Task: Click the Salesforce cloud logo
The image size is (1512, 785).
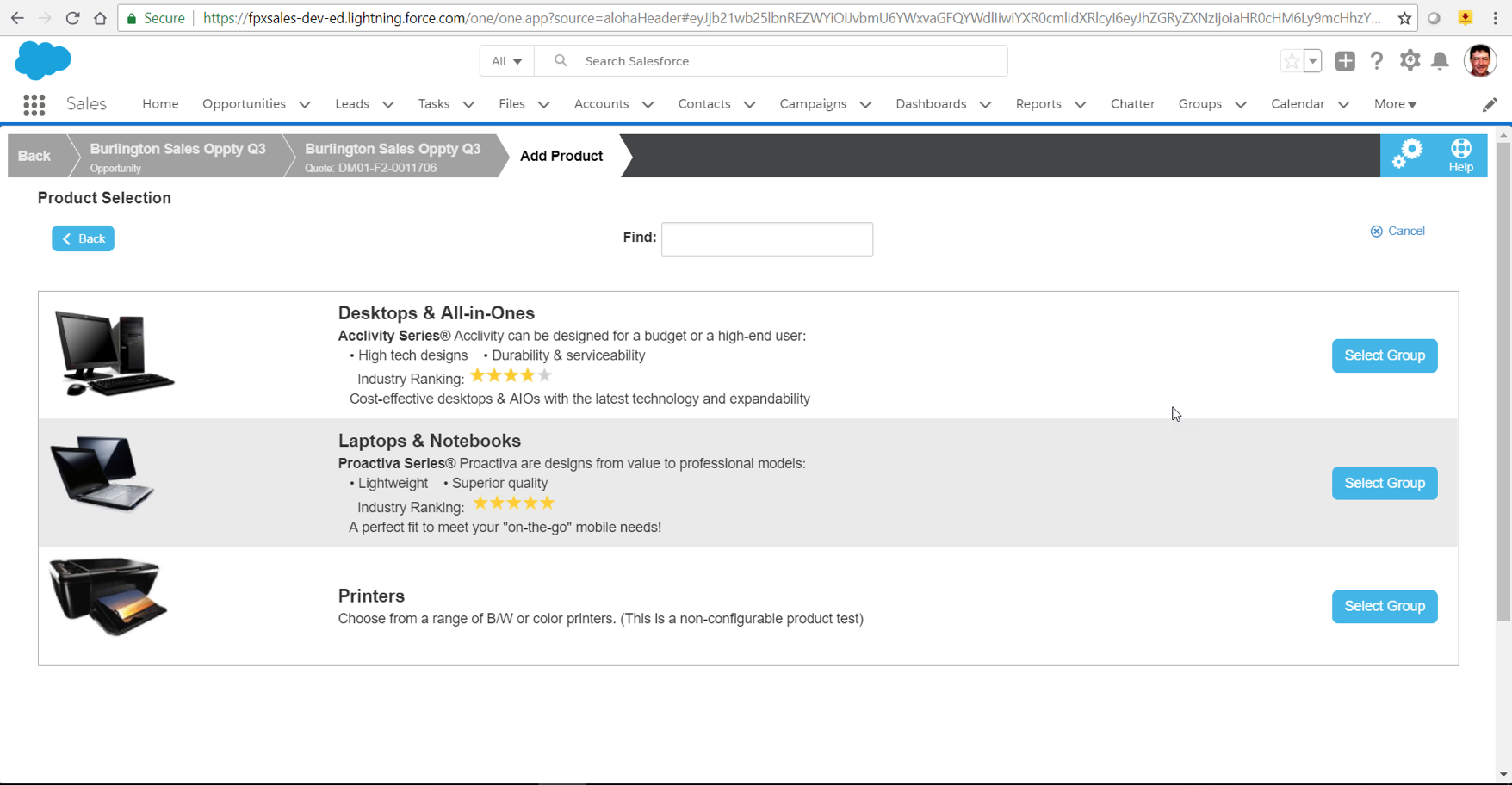Action: [x=43, y=61]
